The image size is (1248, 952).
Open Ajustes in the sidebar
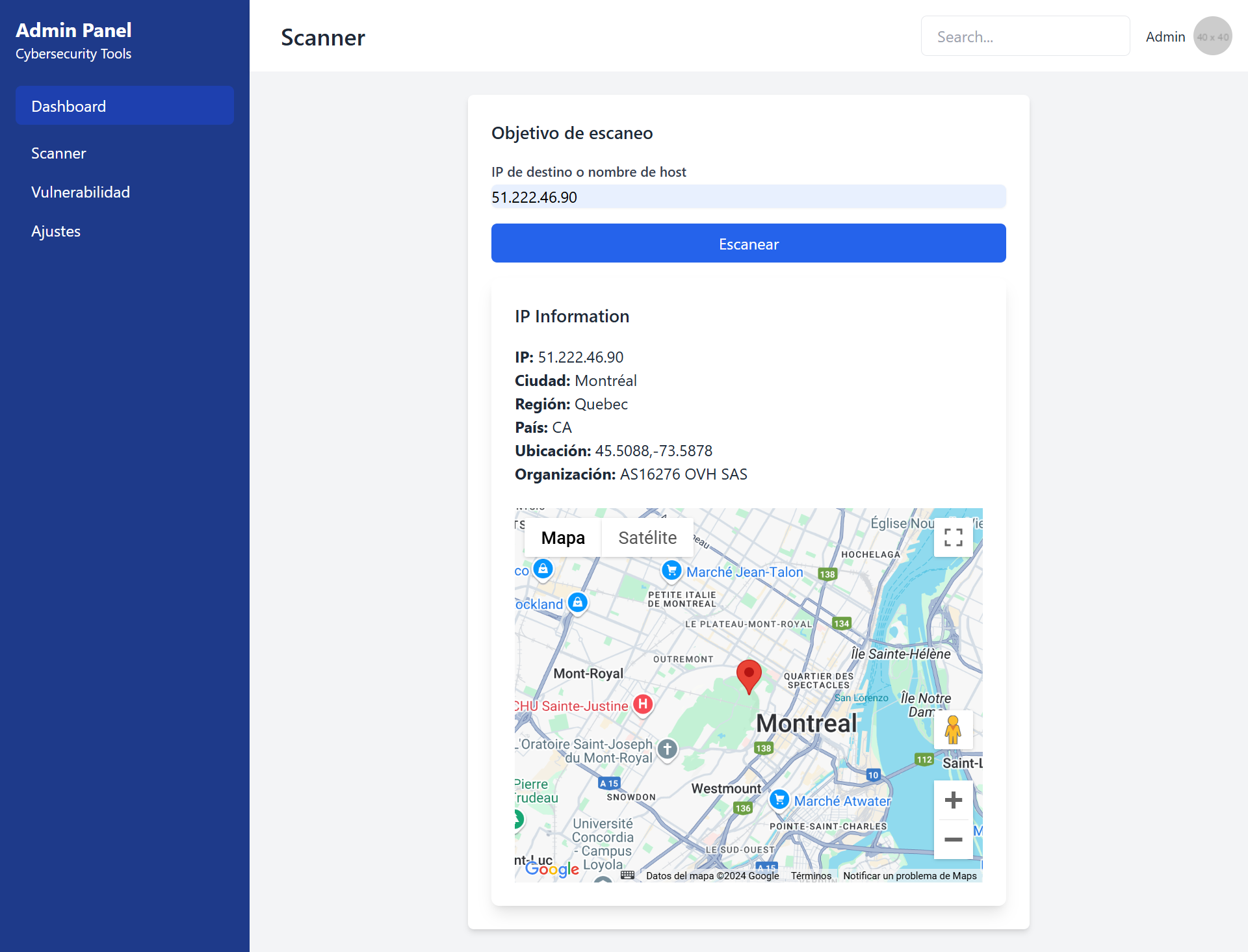pos(56,231)
